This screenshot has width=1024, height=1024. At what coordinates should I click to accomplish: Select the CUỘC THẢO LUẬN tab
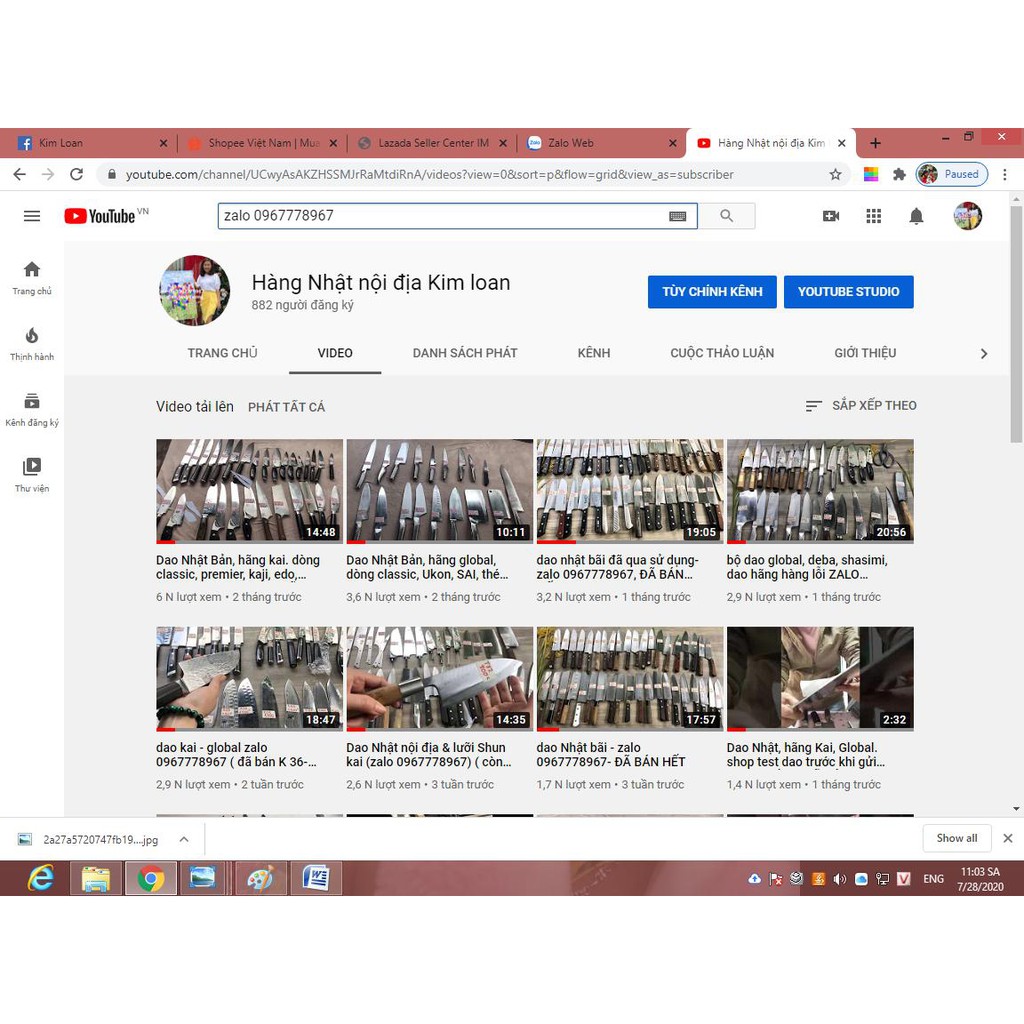[x=722, y=353]
